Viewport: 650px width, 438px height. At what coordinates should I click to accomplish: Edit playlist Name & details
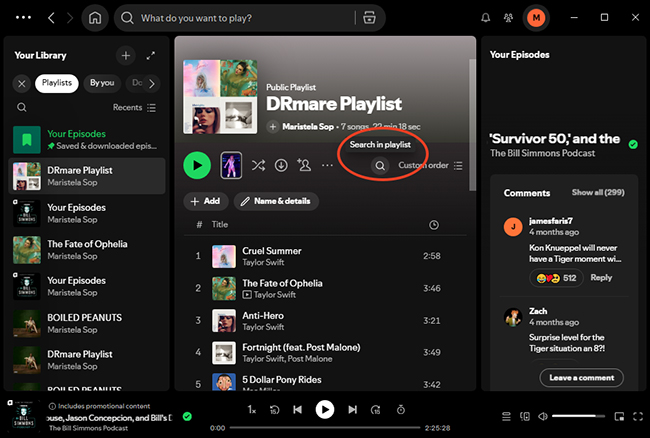[x=276, y=201]
